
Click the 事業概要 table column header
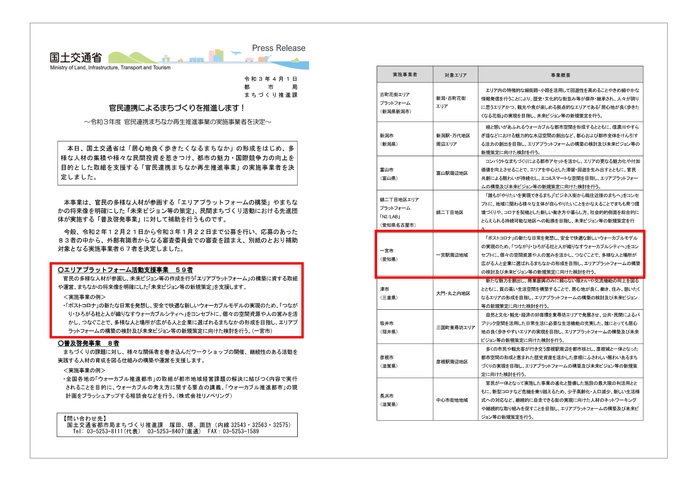[x=561, y=75]
